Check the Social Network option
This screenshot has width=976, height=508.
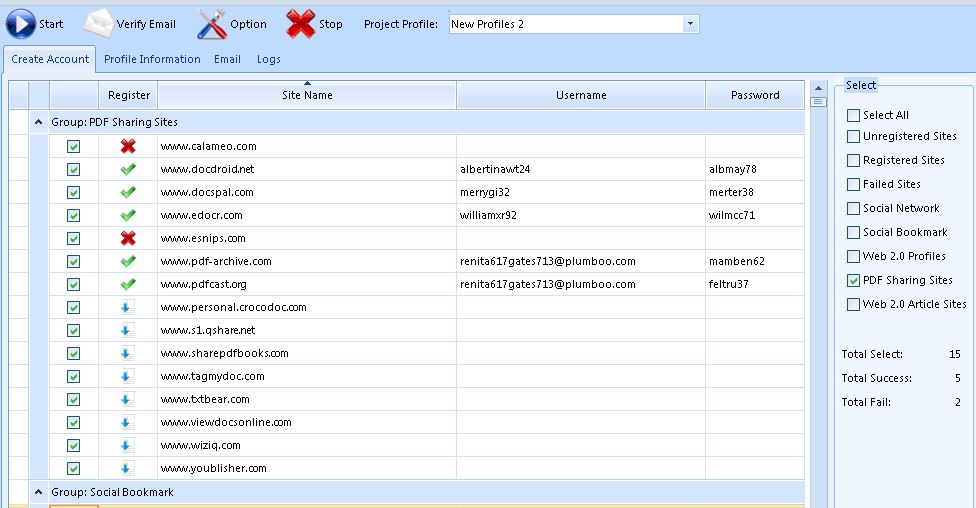pos(853,209)
